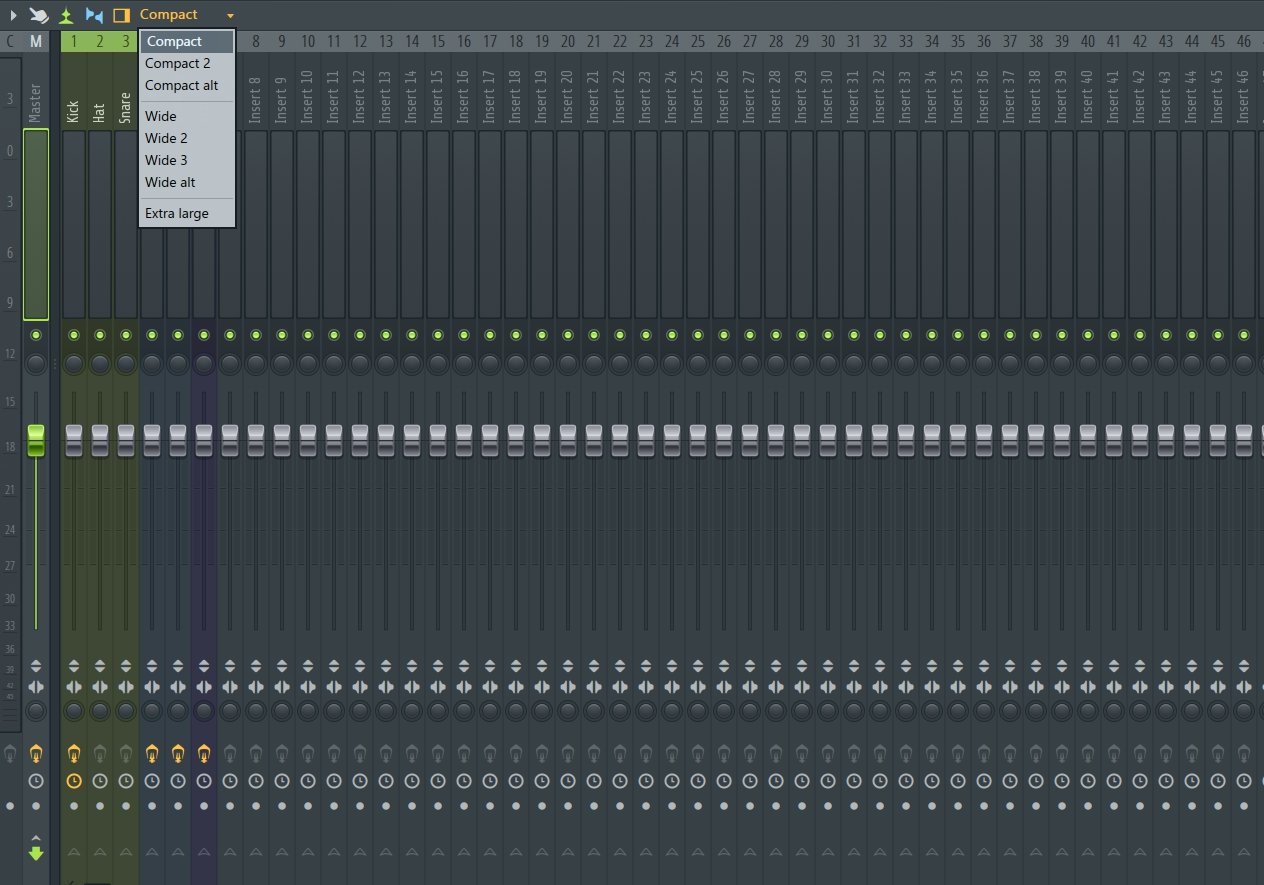Click the green plugin picker icon
This screenshot has height=885, width=1264.
click(x=65, y=14)
